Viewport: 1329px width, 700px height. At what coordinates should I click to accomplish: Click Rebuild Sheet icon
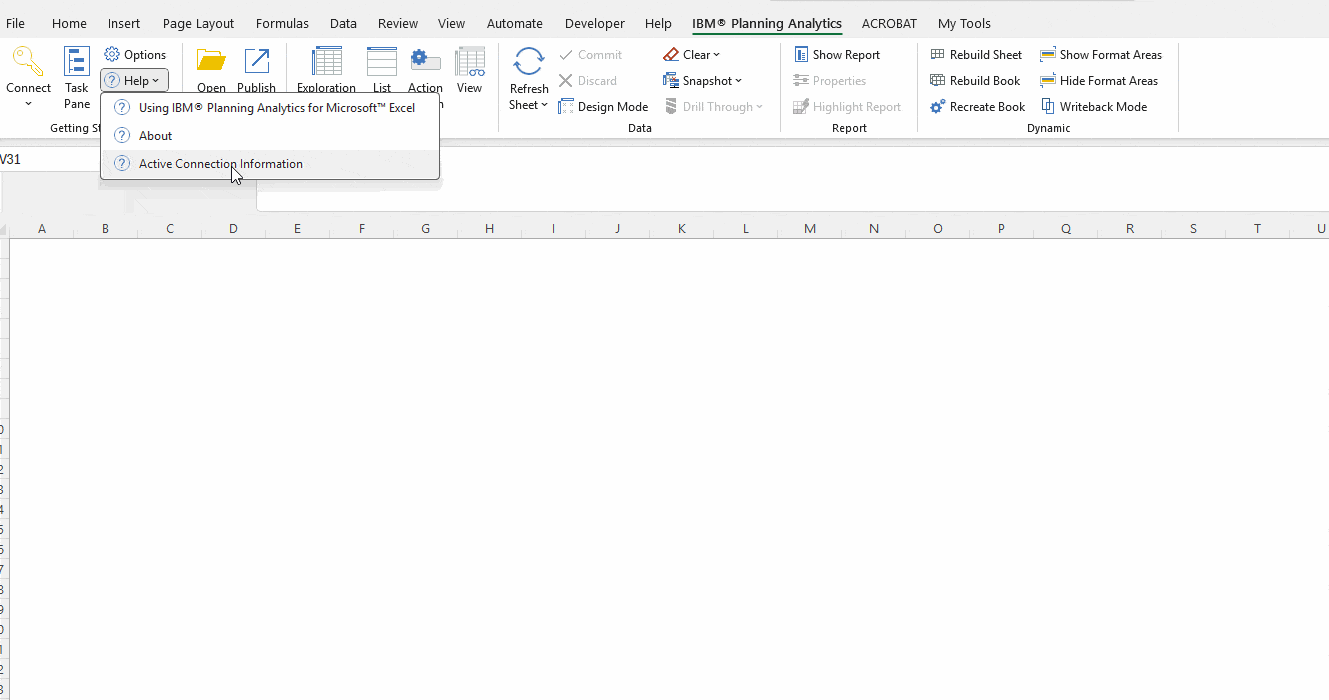[937, 55]
